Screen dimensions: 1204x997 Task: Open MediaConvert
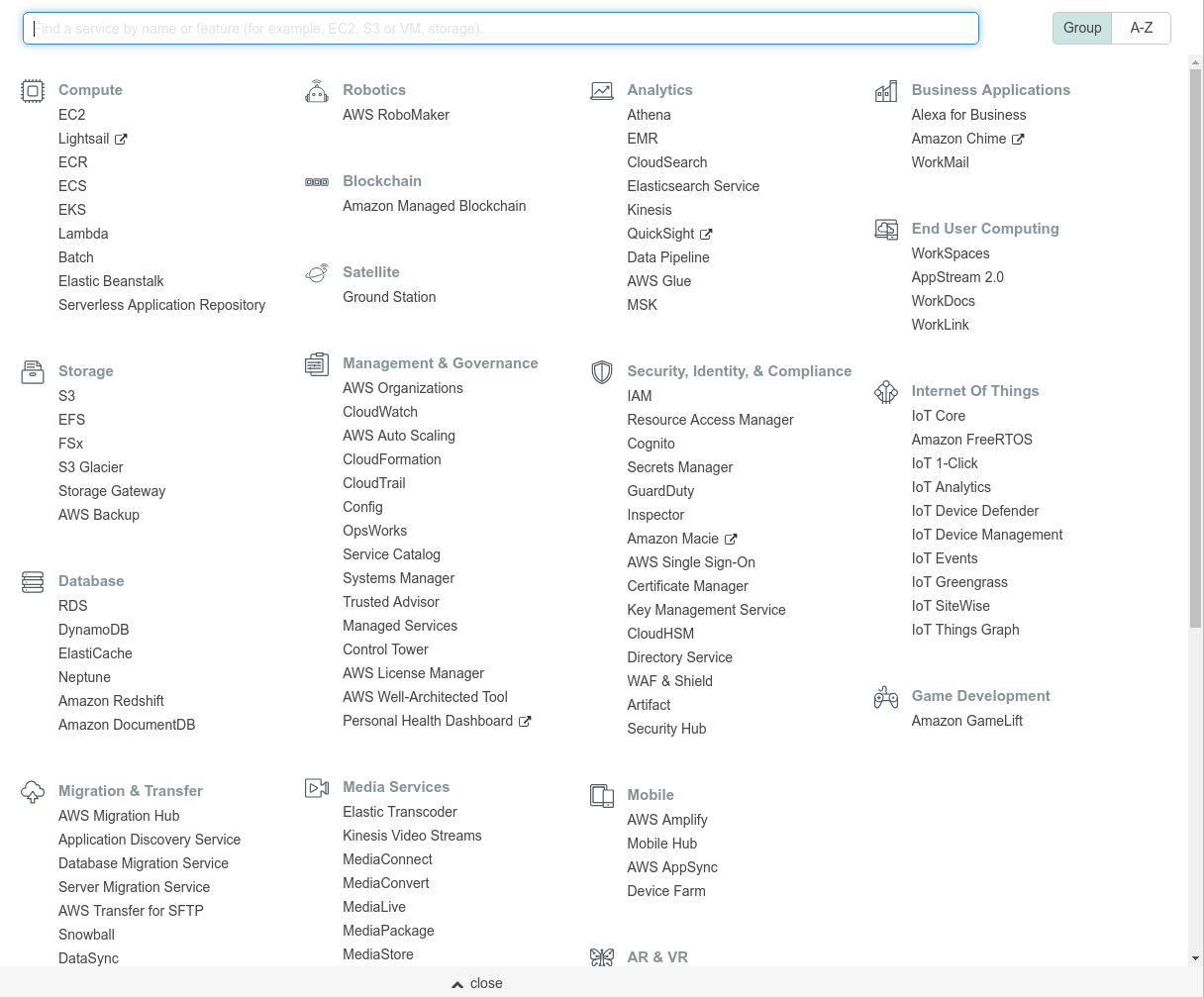[x=386, y=883]
